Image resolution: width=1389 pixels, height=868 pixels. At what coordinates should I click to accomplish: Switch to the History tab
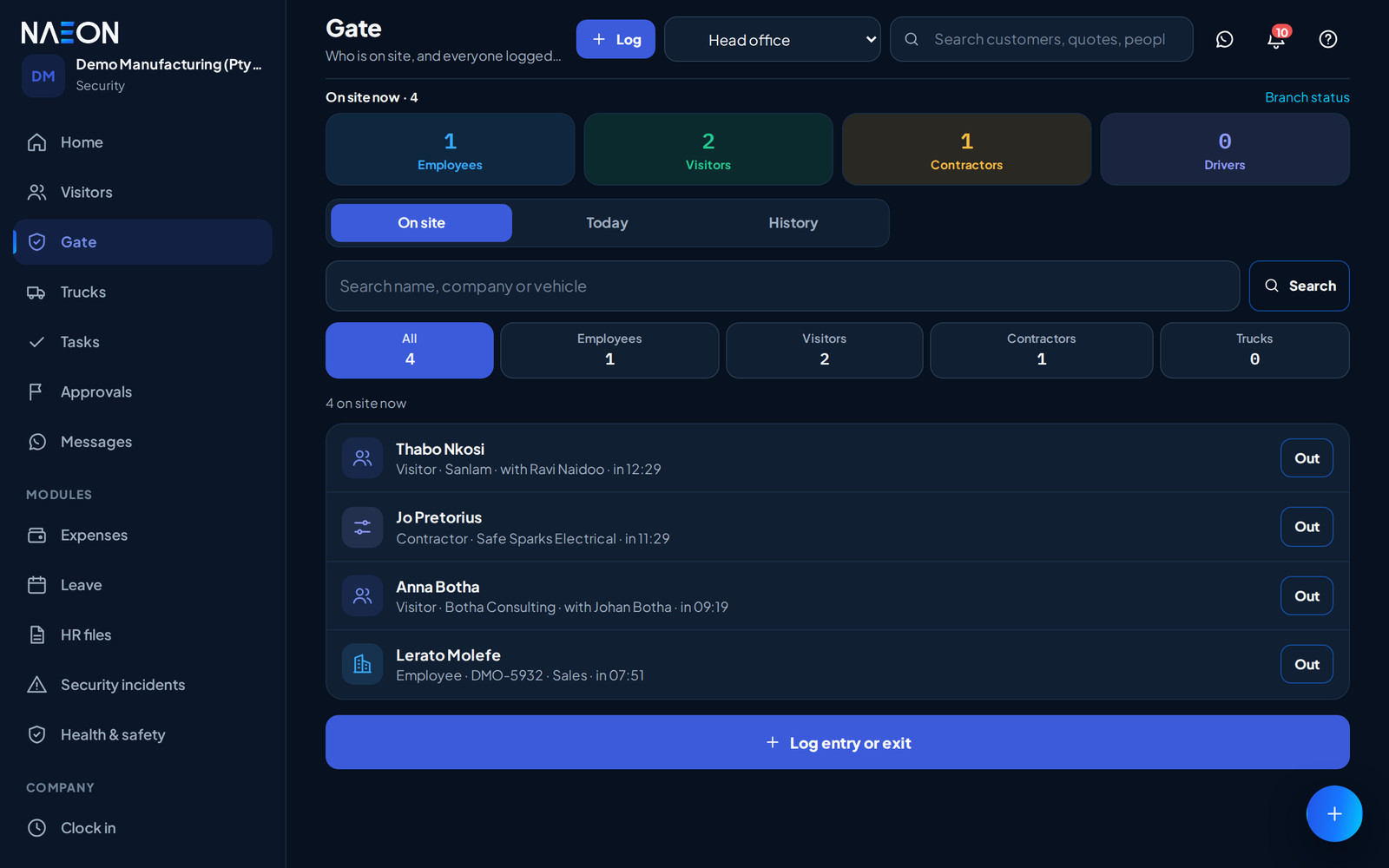(x=793, y=223)
